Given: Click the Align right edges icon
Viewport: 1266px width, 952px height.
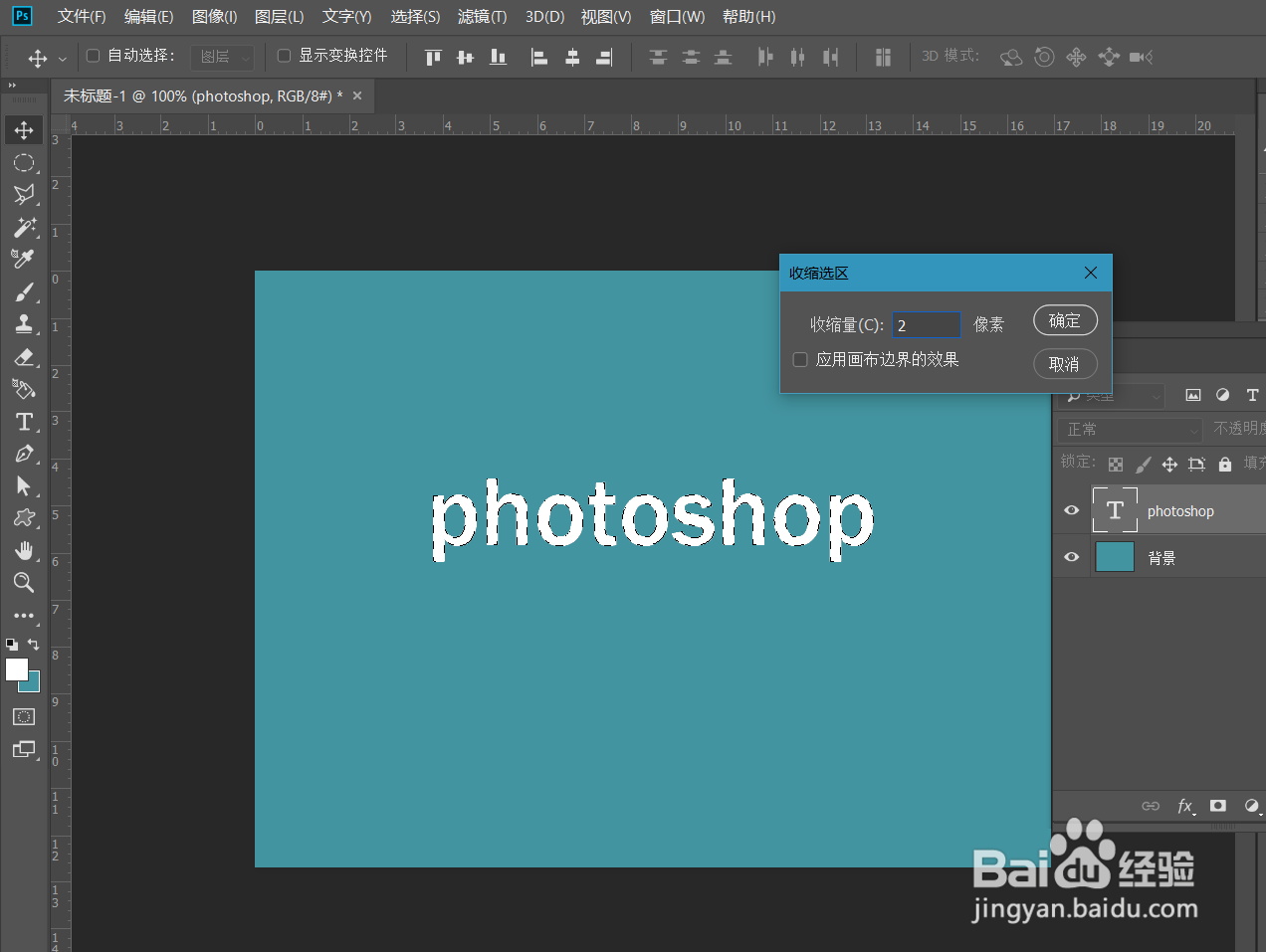Looking at the screenshot, I should (x=604, y=57).
